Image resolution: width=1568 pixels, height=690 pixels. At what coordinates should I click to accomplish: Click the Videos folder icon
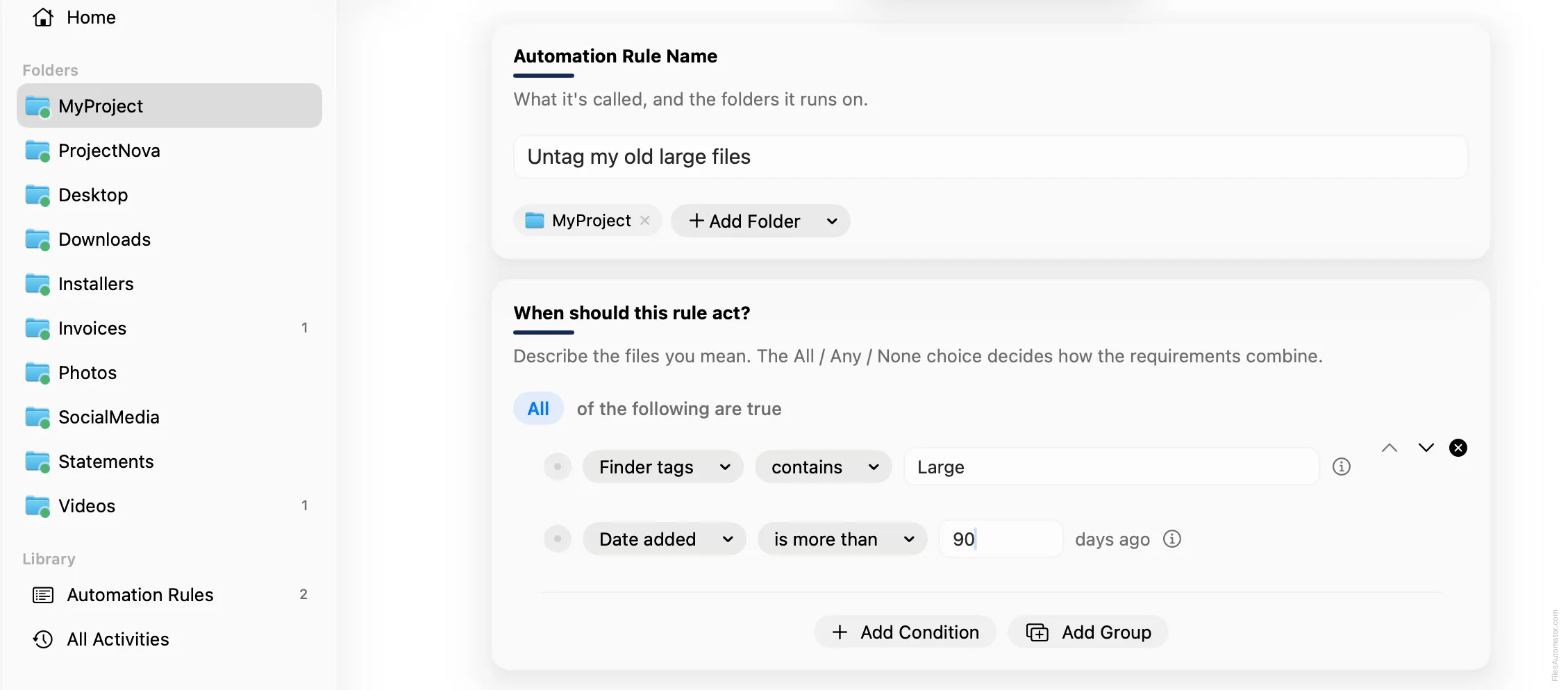(37, 506)
